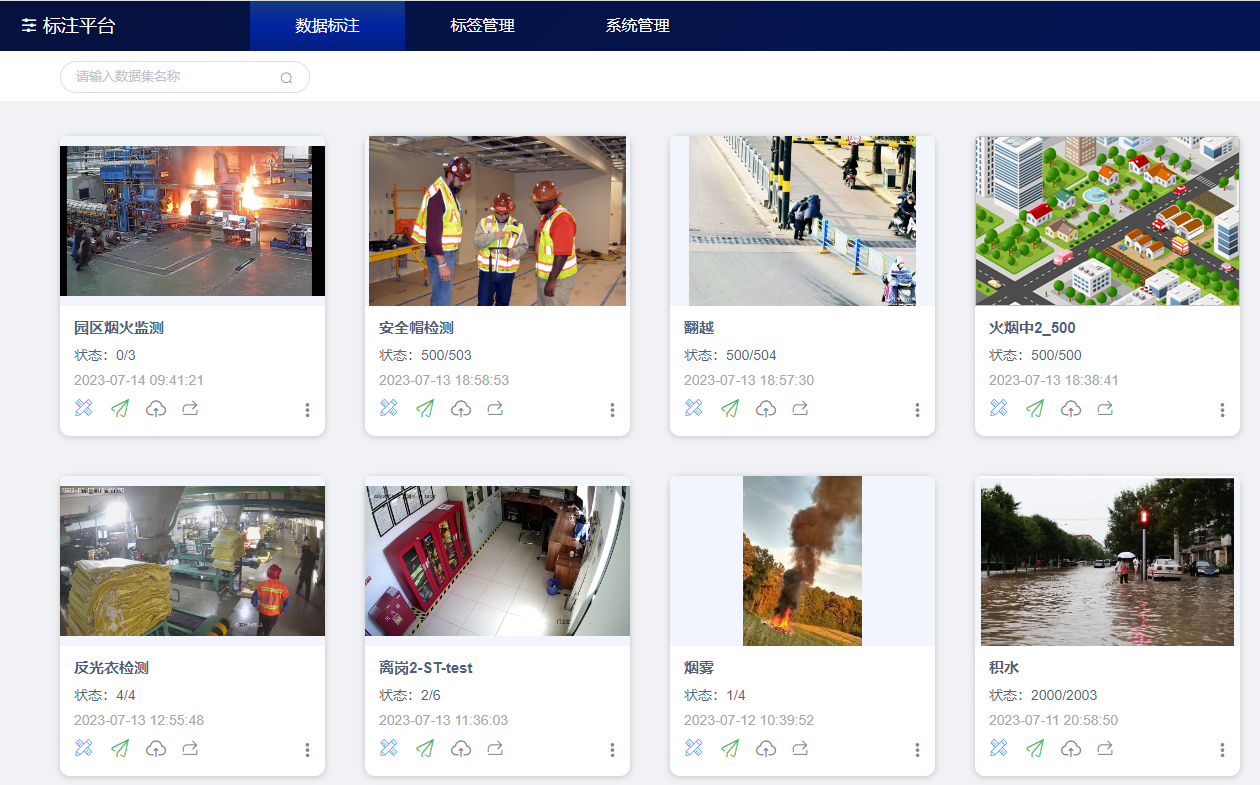1260x785 pixels.
Task: Click the search magnifier icon in search box
Action: point(286,78)
